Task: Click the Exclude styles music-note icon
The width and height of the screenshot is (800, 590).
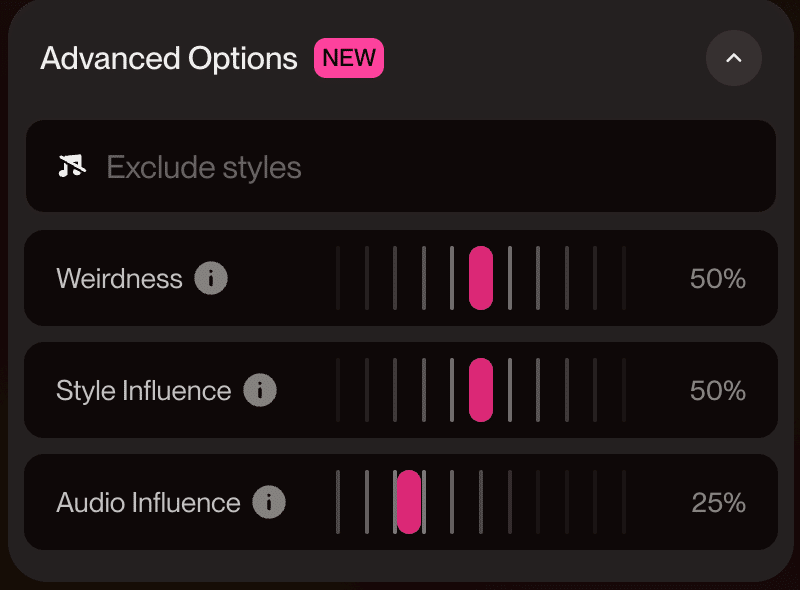Action: pyautogui.click(x=71, y=166)
